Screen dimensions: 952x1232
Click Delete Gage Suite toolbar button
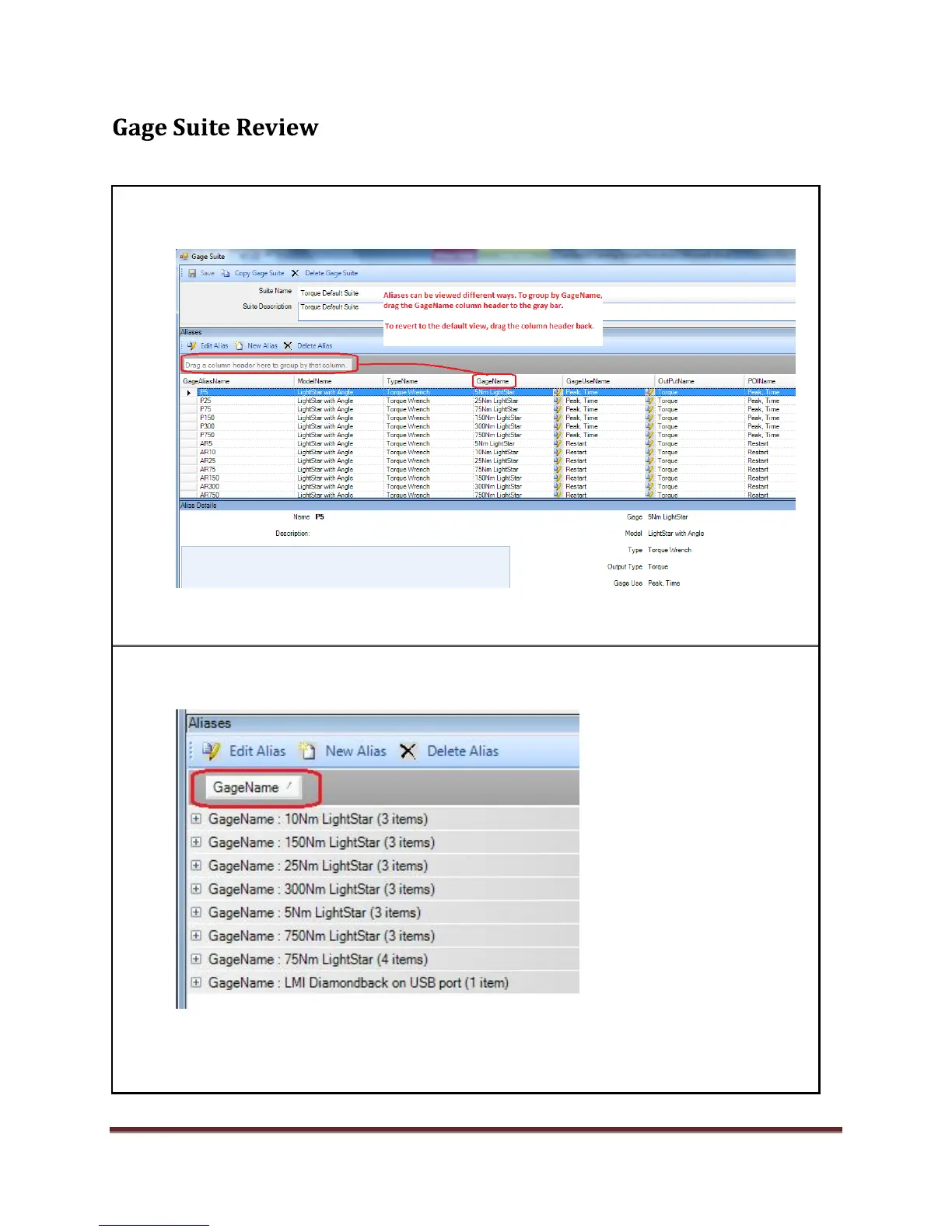325,273
